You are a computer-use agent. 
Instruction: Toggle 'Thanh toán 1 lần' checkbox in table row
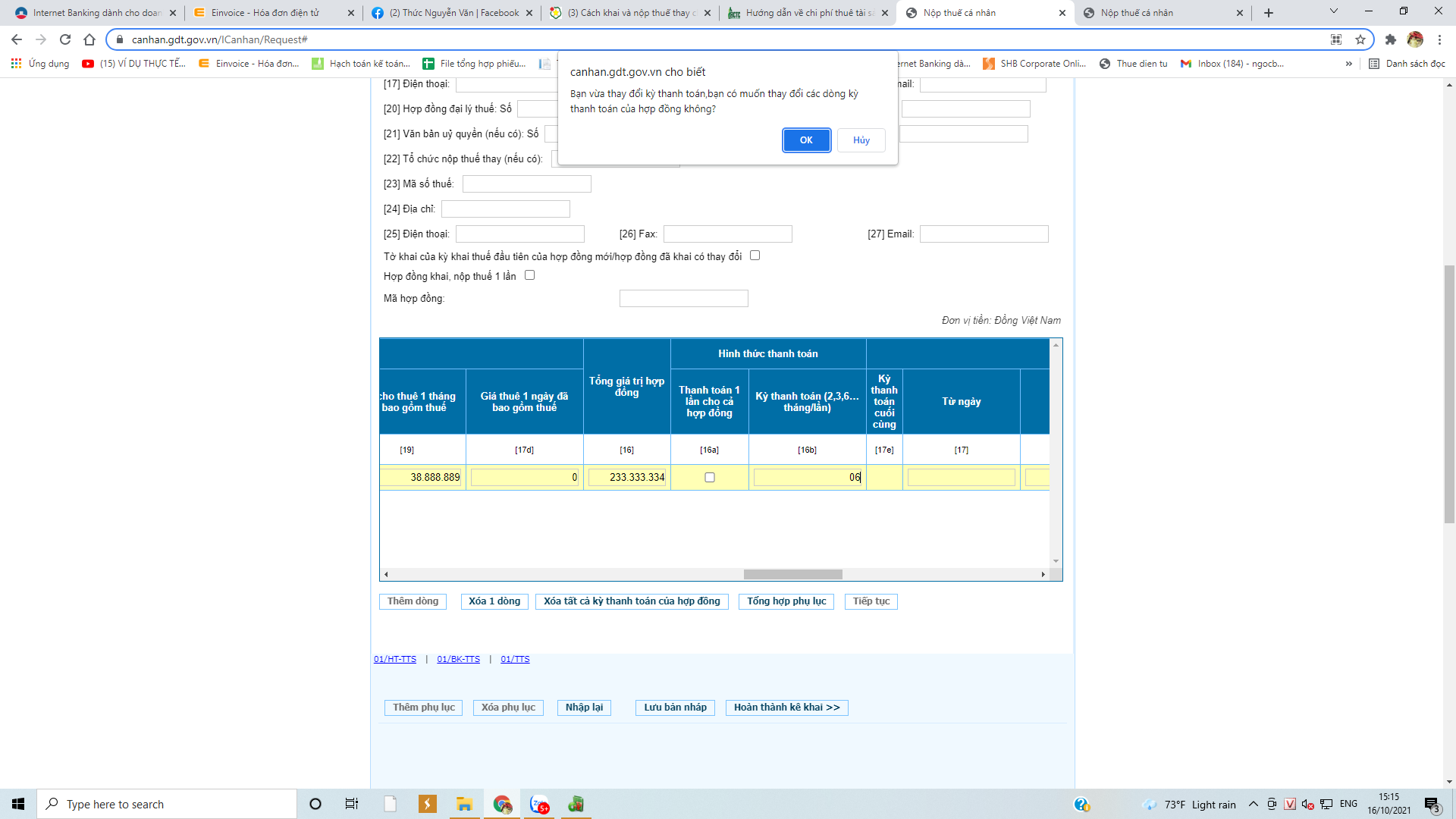[x=710, y=478]
